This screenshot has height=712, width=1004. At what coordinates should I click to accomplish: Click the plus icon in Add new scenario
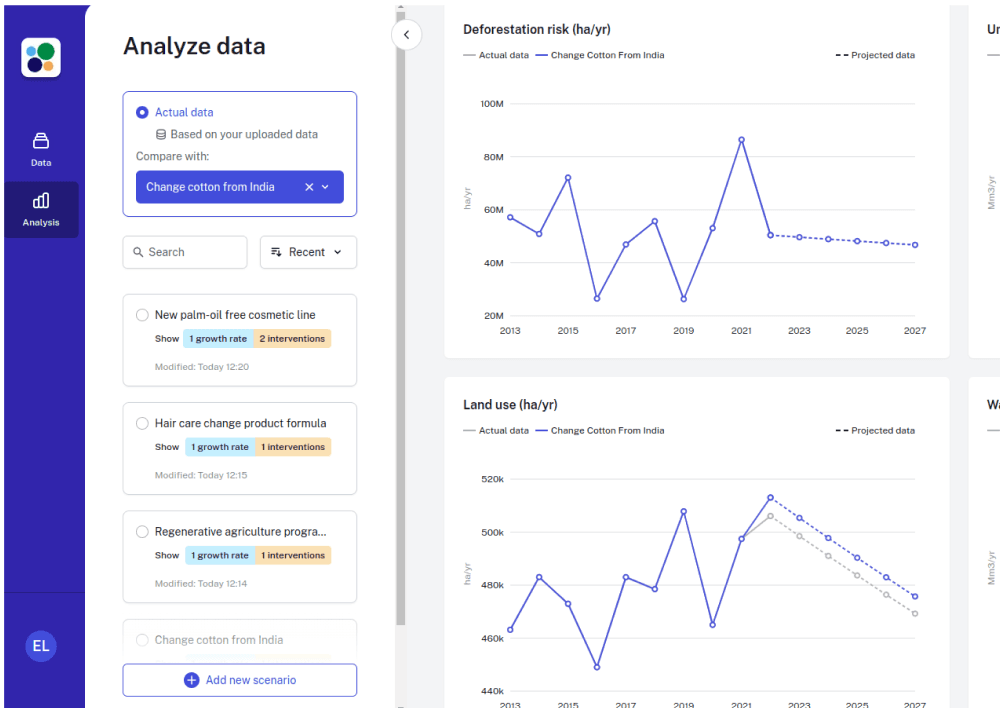point(191,680)
